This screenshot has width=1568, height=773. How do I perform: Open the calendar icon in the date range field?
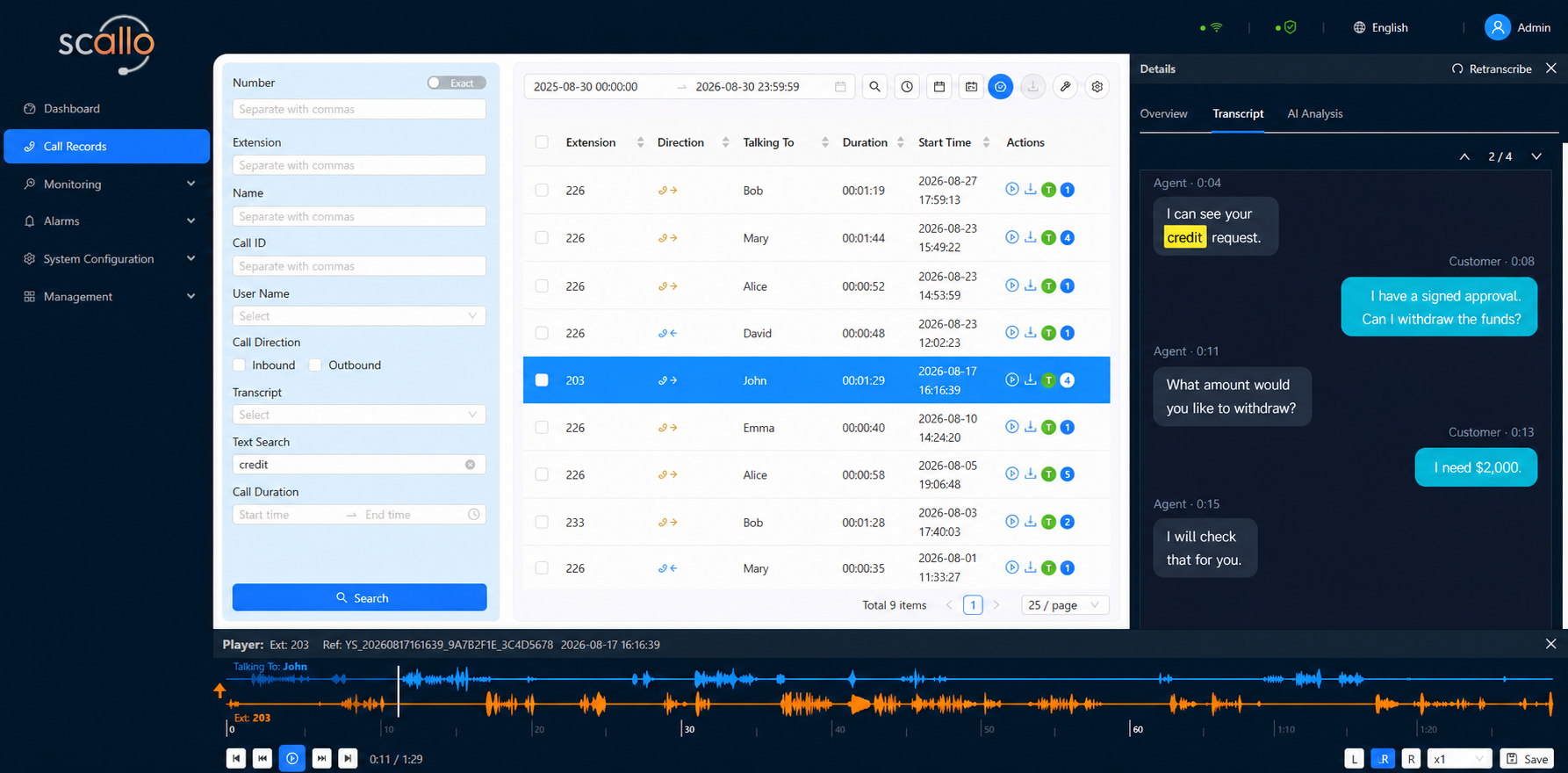840,87
